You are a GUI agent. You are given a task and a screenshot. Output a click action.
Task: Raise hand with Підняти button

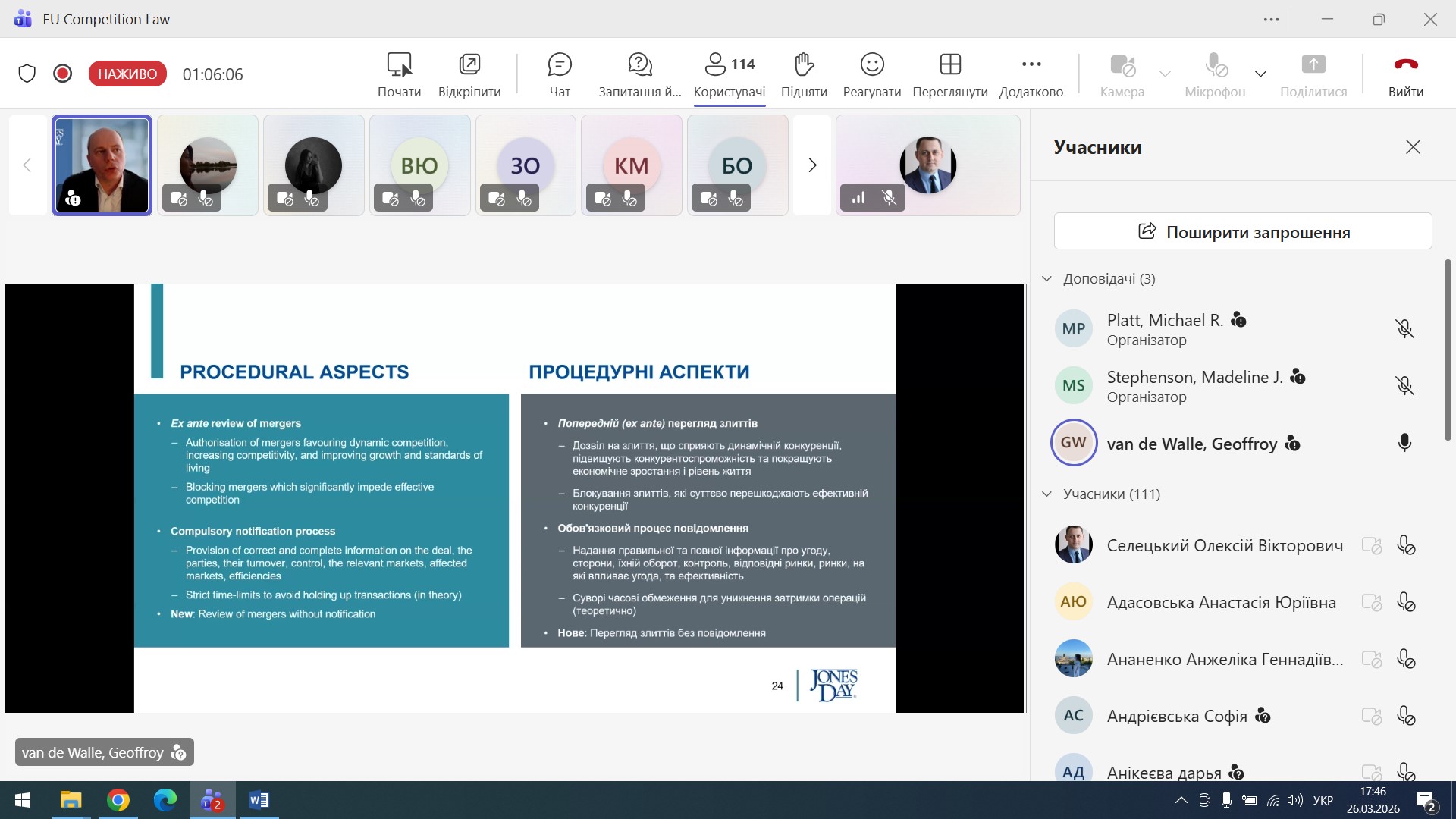[803, 74]
